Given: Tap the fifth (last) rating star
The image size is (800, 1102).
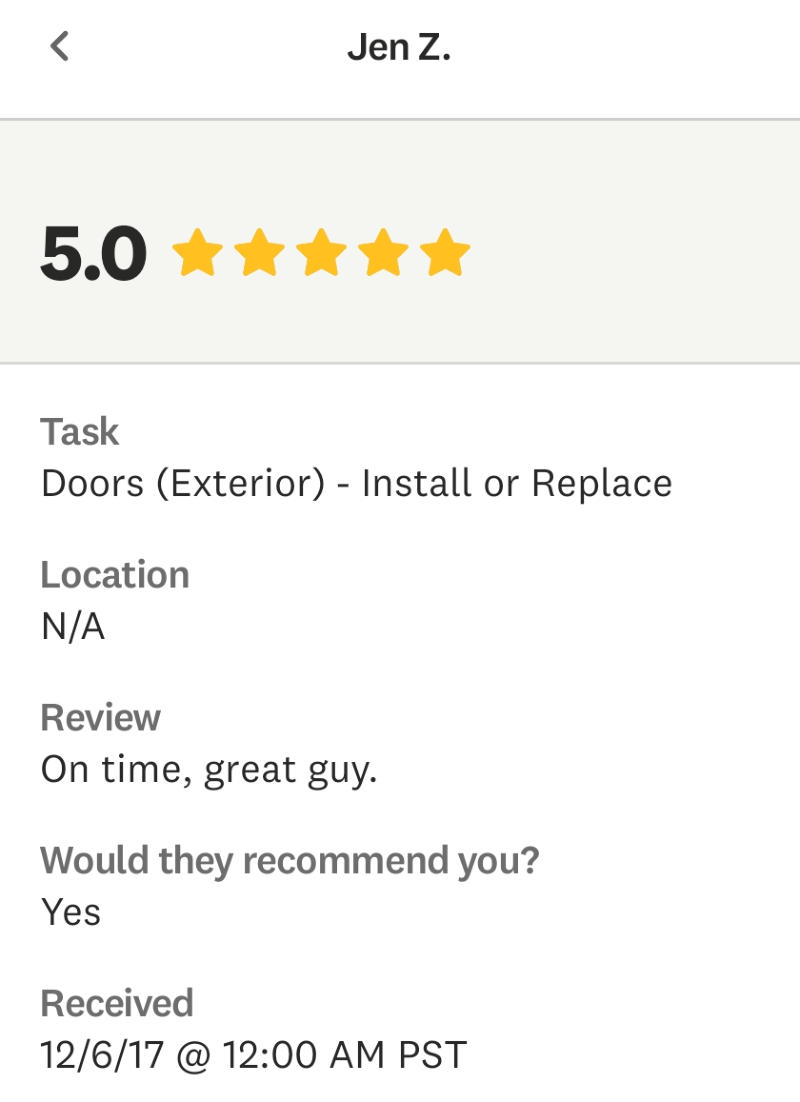Looking at the screenshot, I should [x=445, y=252].
